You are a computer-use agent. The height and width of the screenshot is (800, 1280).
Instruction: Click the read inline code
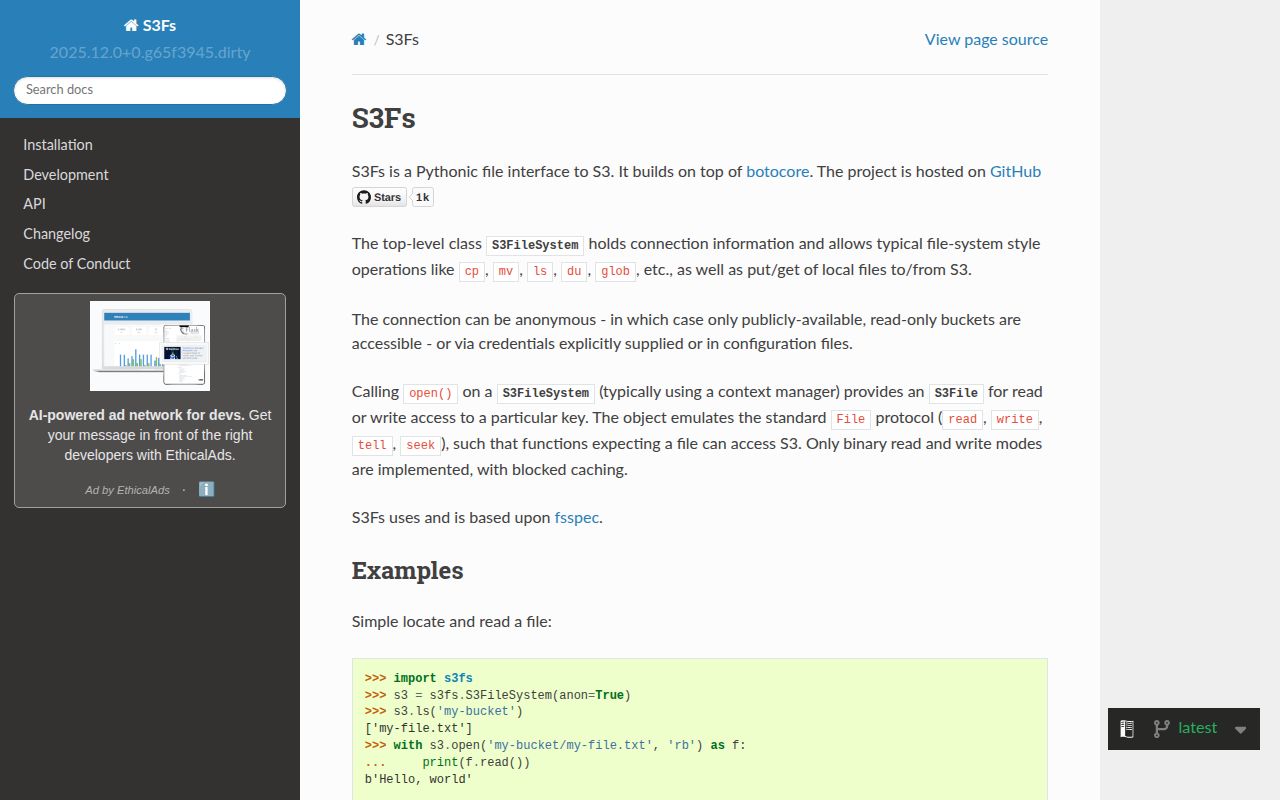pyautogui.click(x=963, y=419)
